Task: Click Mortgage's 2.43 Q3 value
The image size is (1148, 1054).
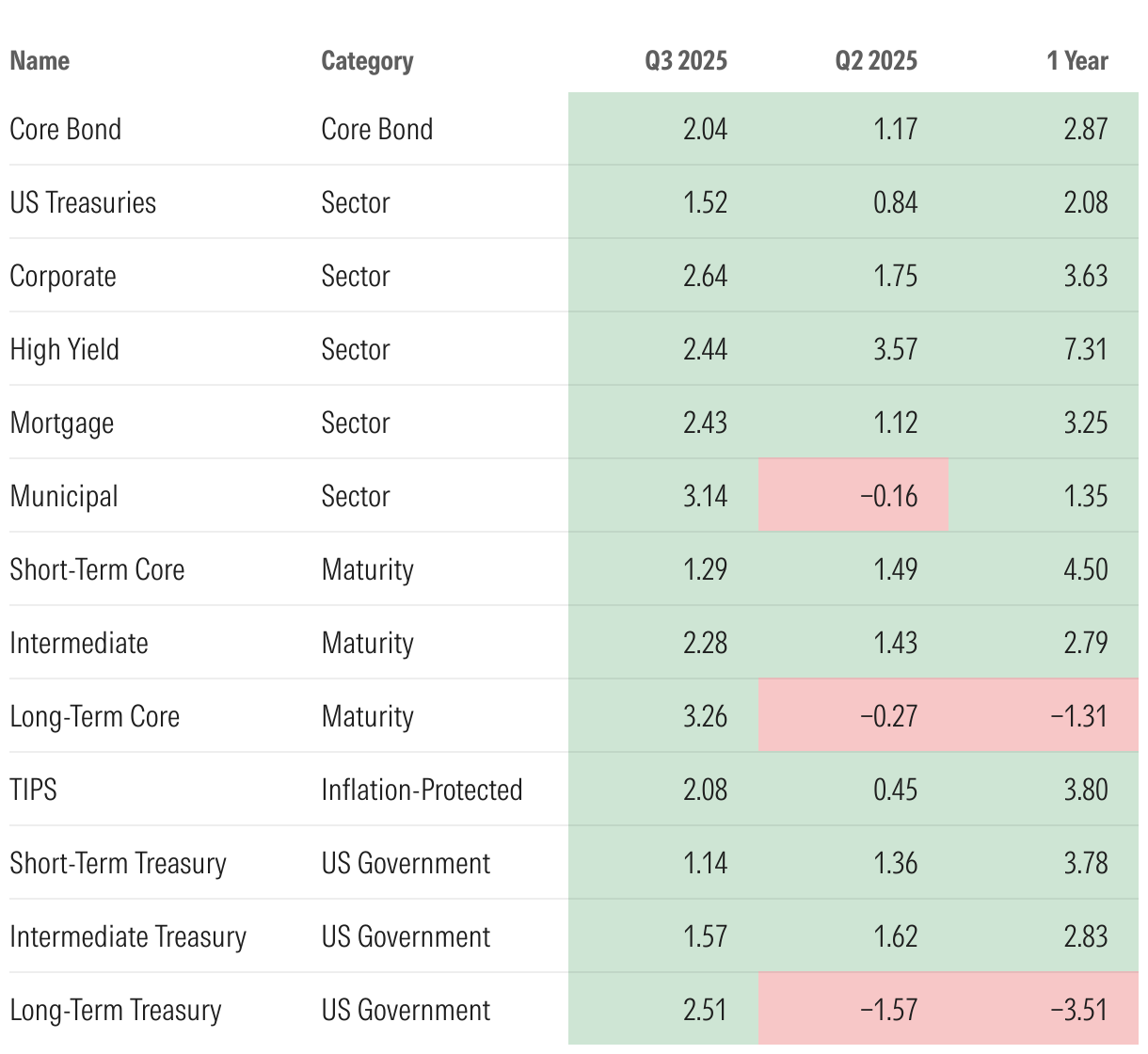Action: click(x=705, y=423)
